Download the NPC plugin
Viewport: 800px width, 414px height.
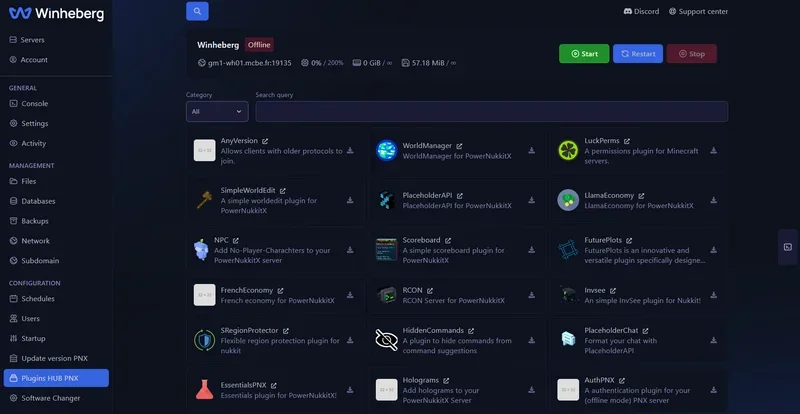(x=350, y=250)
